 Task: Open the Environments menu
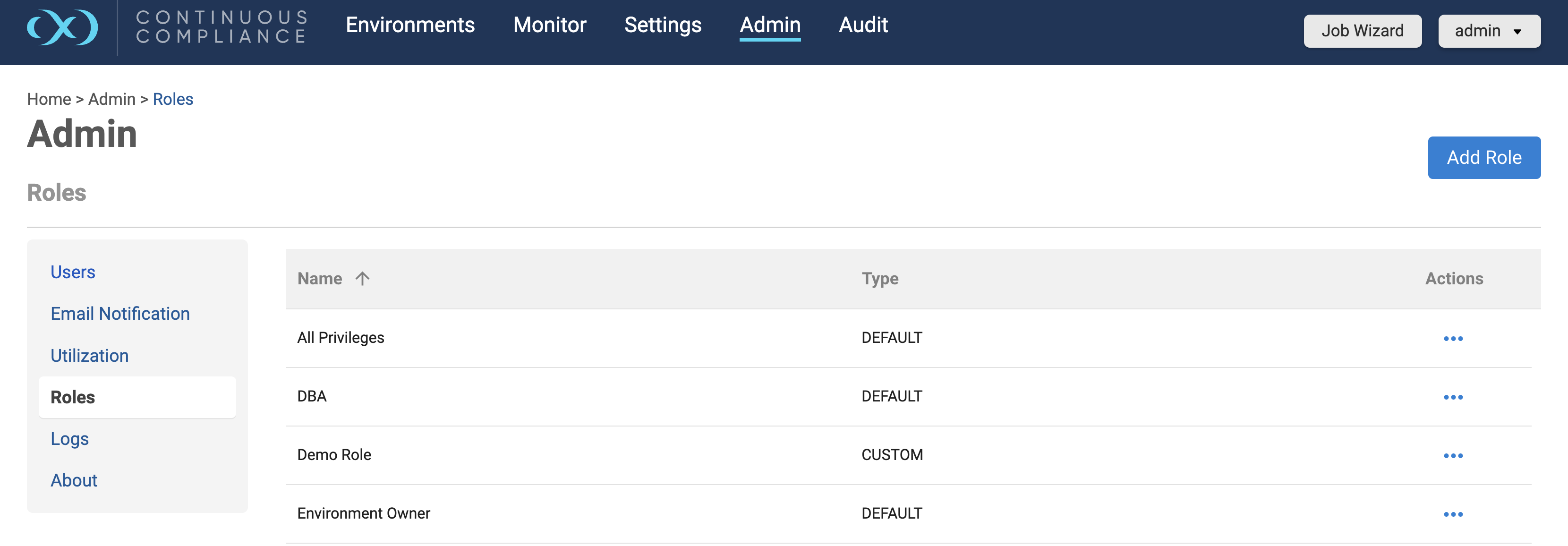point(409,25)
